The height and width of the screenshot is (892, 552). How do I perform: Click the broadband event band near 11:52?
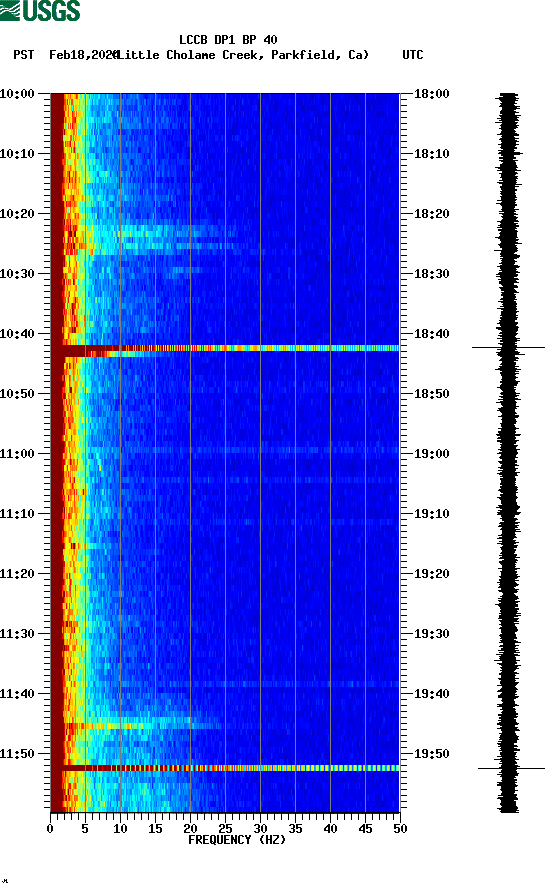coord(225,768)
